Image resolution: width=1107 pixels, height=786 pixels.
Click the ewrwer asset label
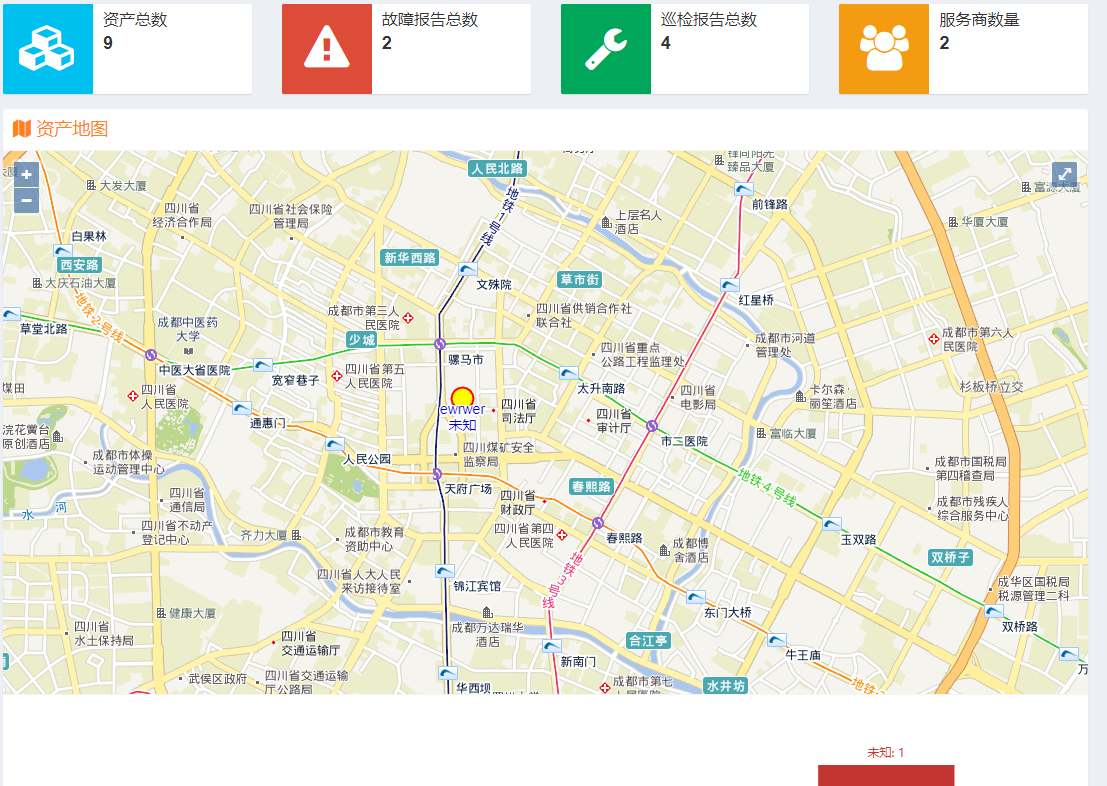[x=462, y=410]
